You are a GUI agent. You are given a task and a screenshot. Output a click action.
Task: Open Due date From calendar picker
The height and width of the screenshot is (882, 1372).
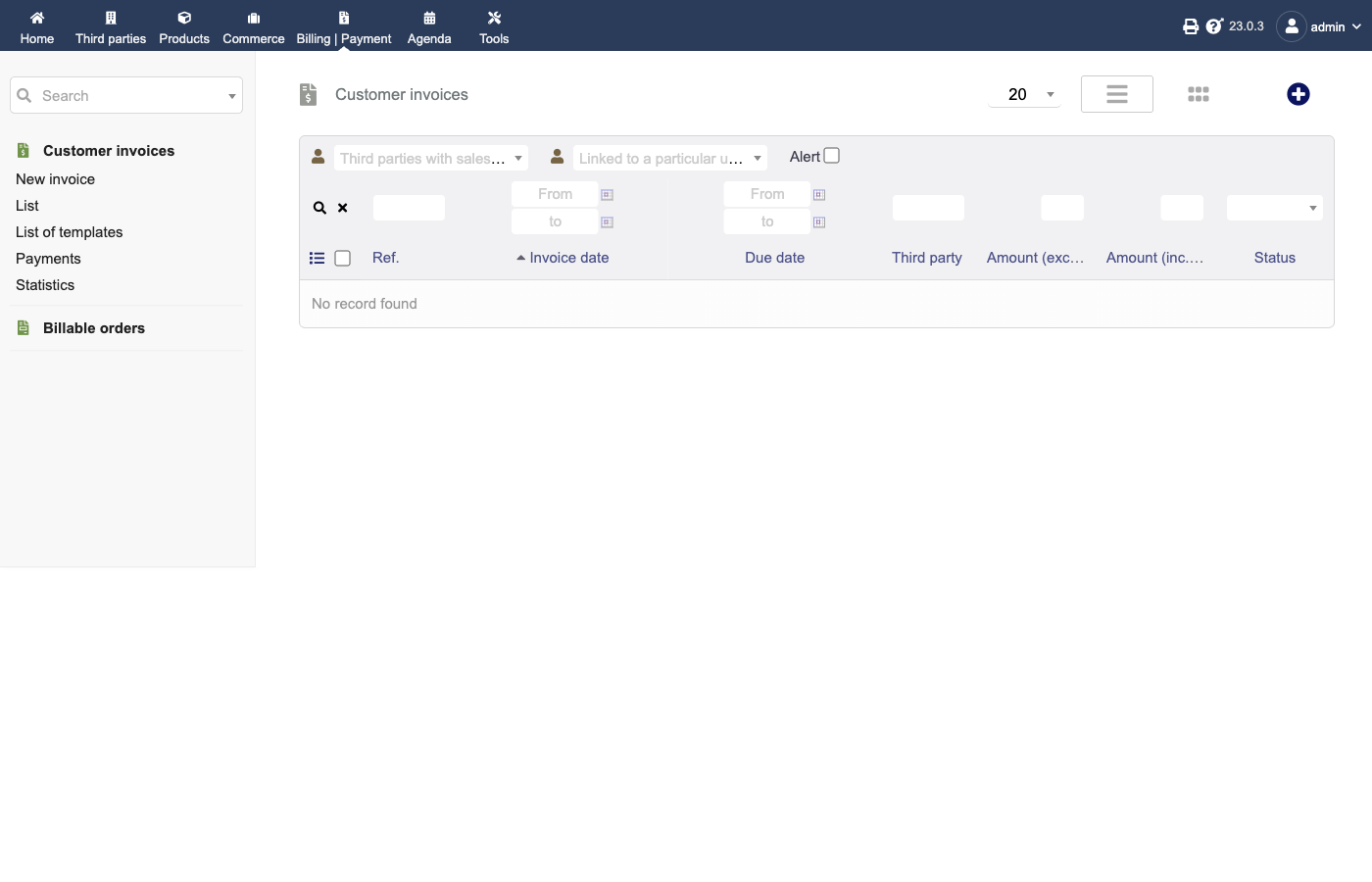819,195
